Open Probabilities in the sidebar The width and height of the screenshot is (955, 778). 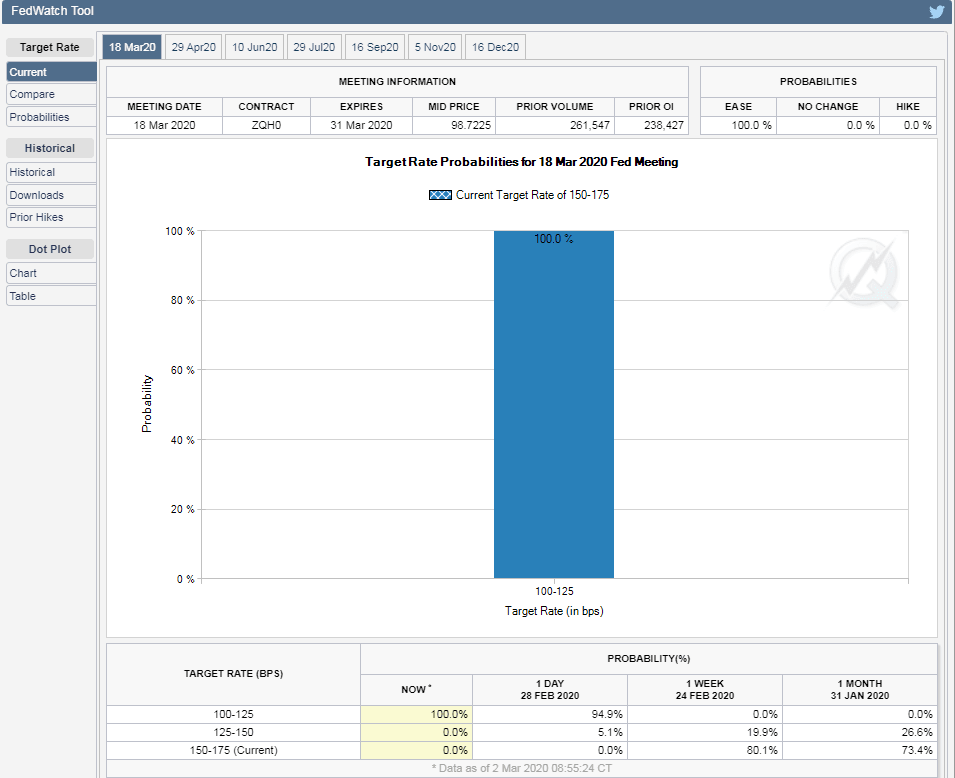coord(51,117)
